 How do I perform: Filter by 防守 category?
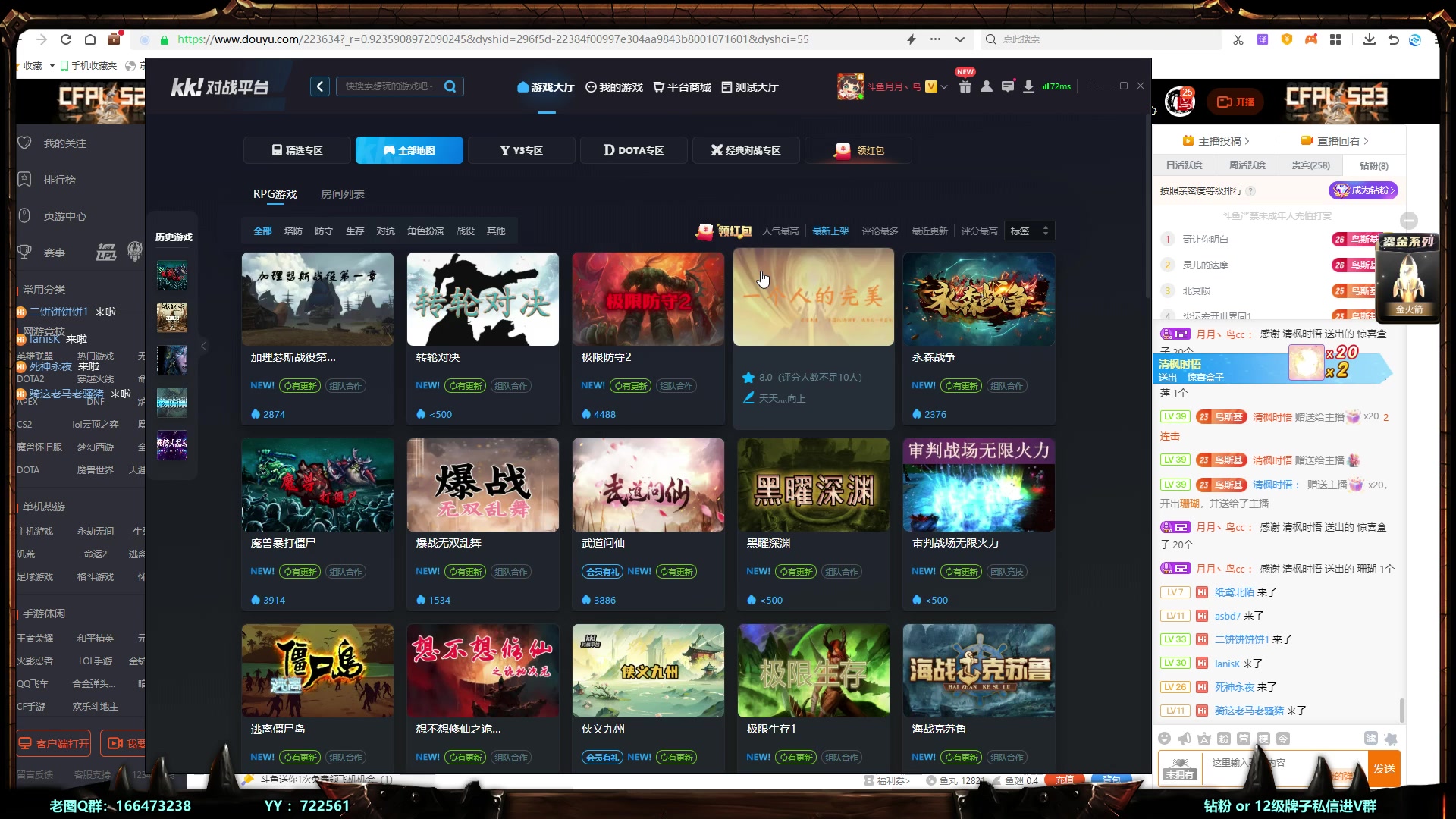(324, 231)
